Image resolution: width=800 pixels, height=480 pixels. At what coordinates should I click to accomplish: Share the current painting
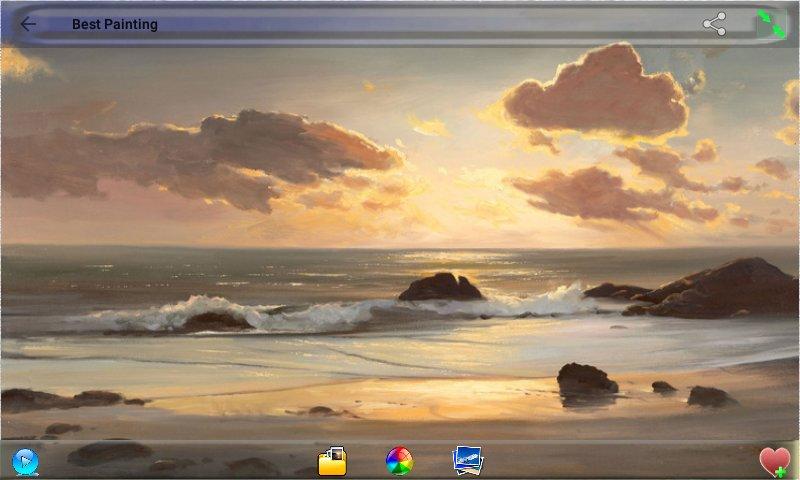tap(714, 24)
